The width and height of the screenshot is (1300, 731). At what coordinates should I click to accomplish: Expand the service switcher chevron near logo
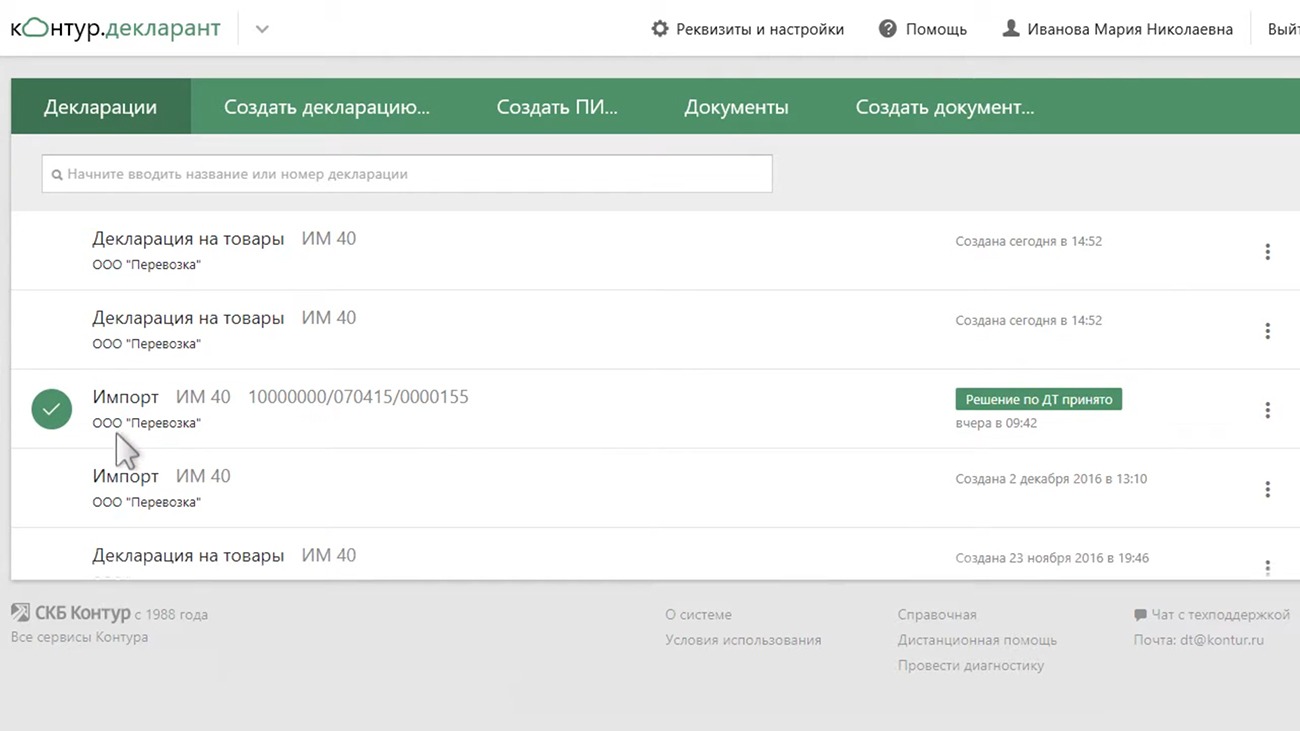coord(262,29)
